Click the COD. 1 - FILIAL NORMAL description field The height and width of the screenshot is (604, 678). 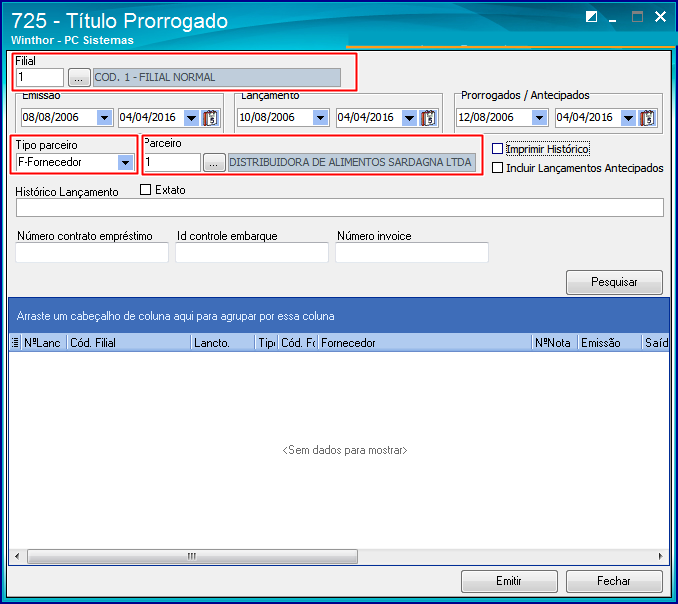coord(217,78)
